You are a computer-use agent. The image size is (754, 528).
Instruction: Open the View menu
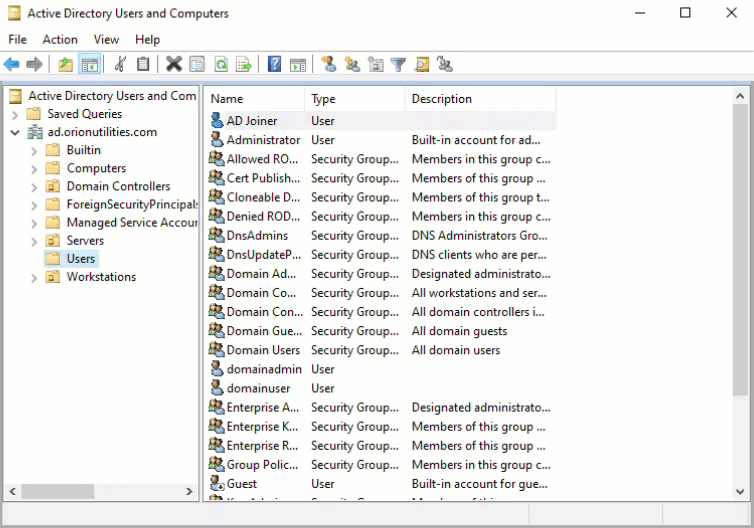pos(106,39)
